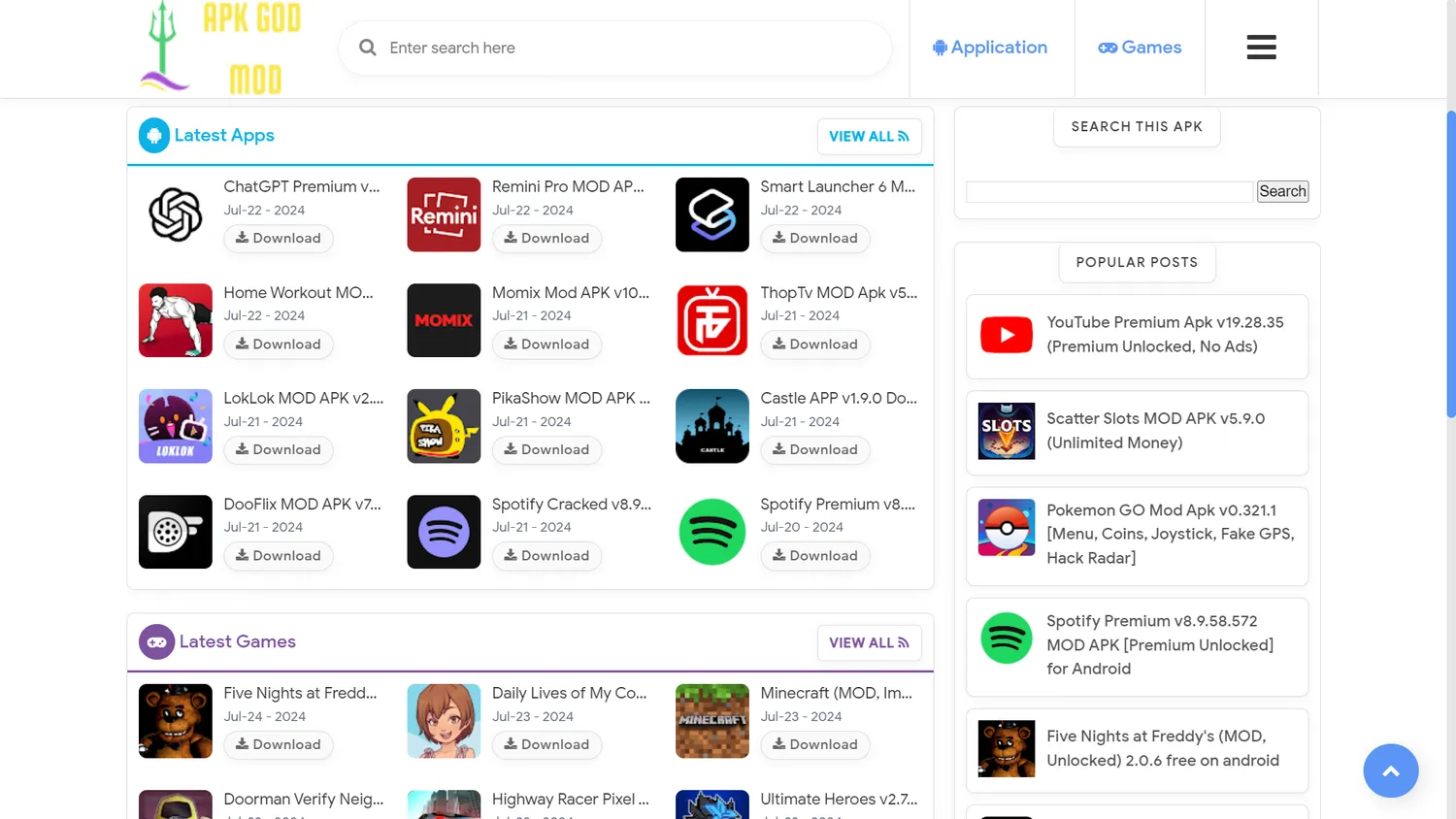Open the ChatGPT Premium app icon

(176, 214)
